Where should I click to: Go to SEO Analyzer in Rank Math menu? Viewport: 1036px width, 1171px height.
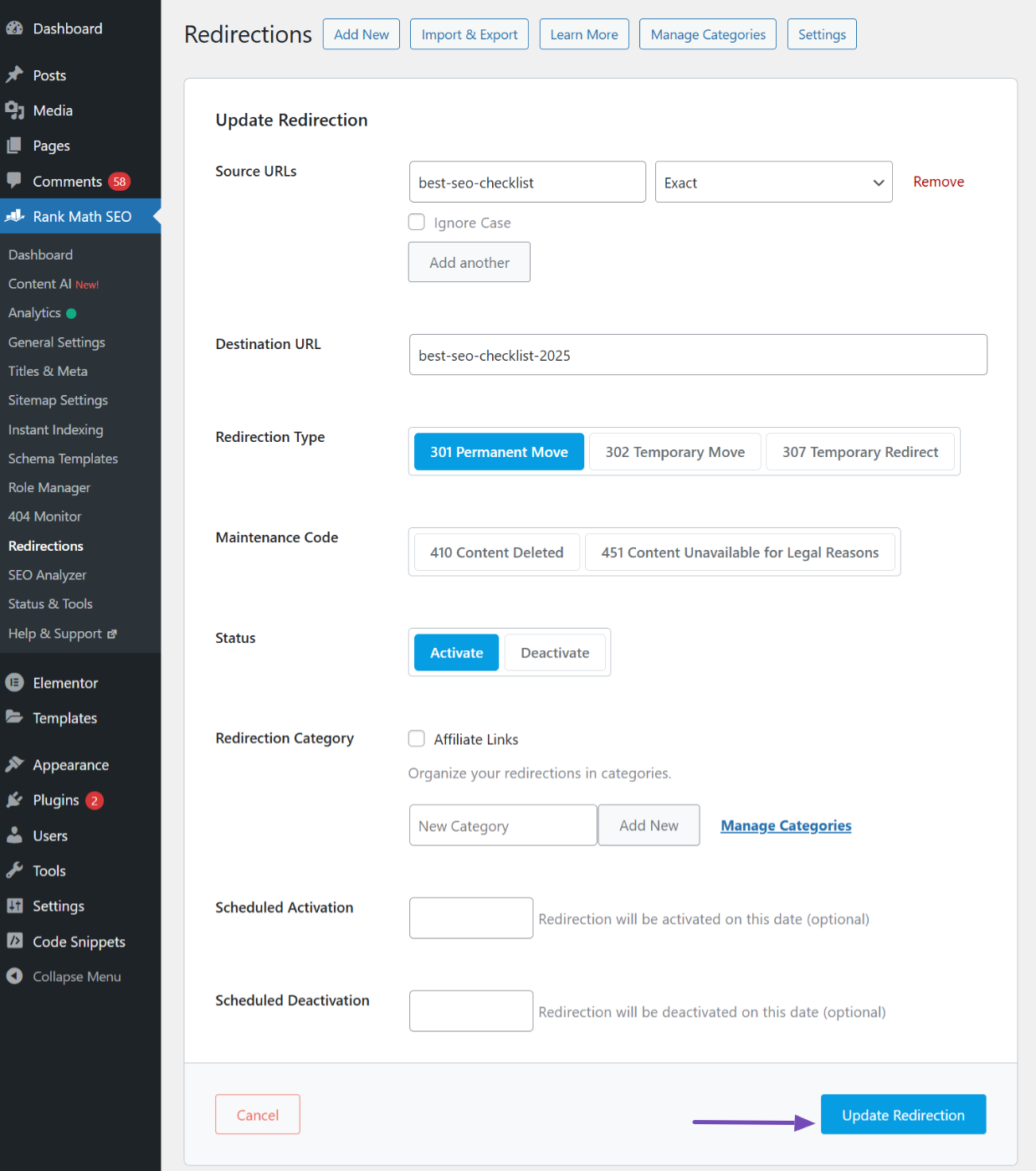[x=48, y=575]
